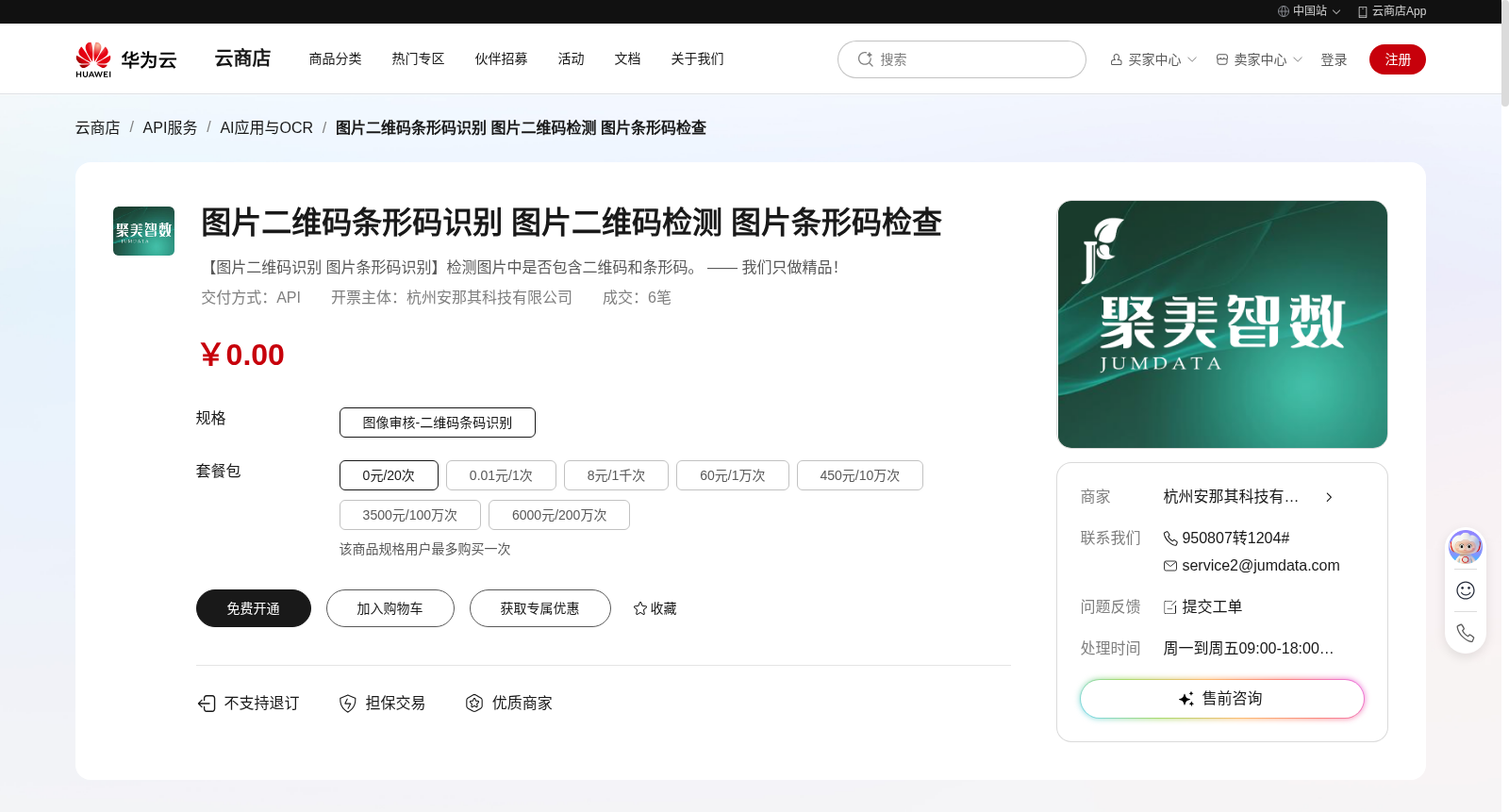Click the 云商店 header title
Image resolution: width=1509 pixels, height=812 pixels.
(242, 58)
